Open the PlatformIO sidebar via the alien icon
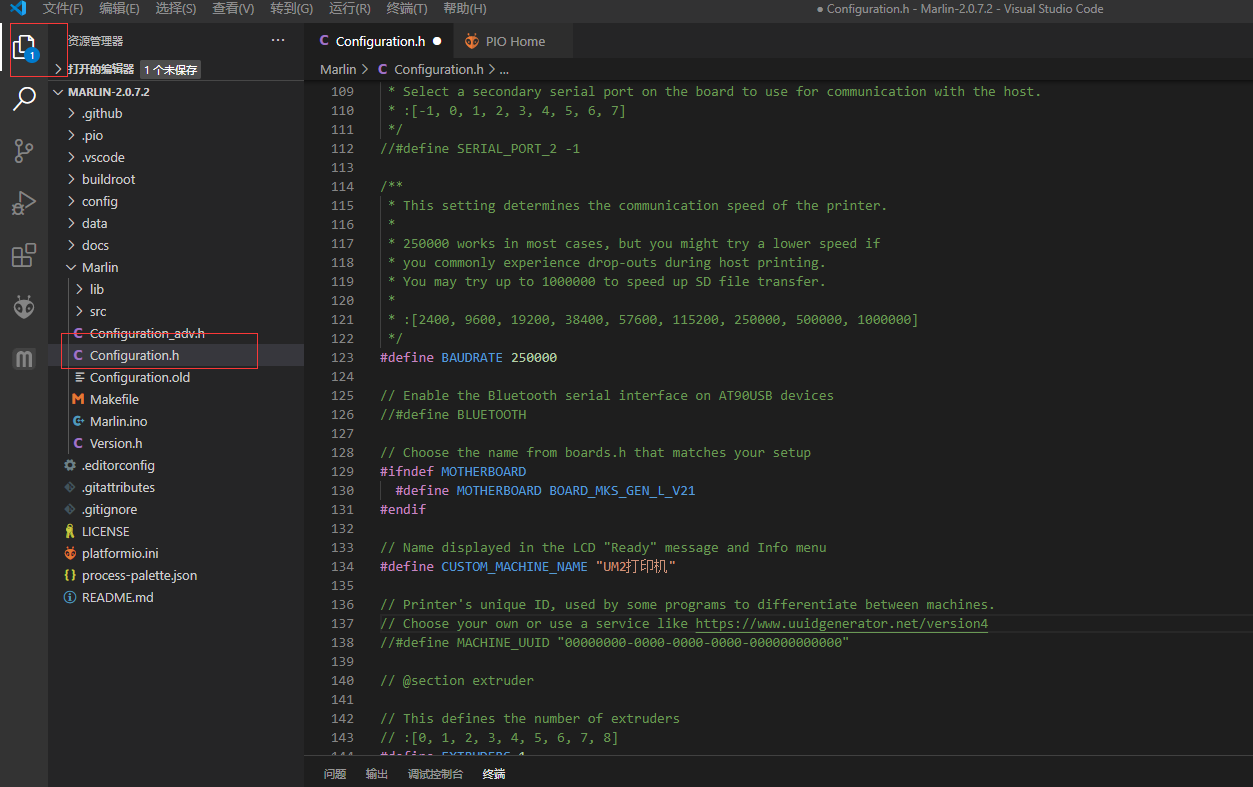Viewport: 1253px width, 787px height. [24, 306]
